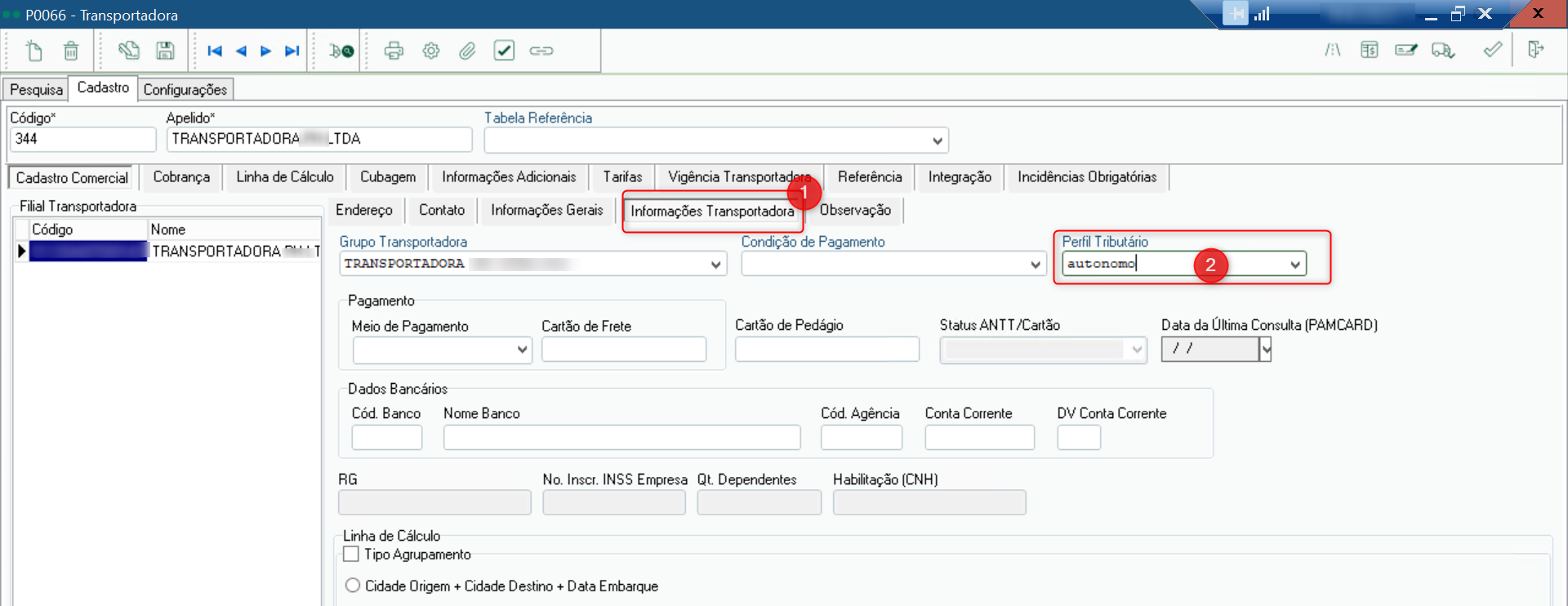Click the Conta Corrente input field
This screenshot has width=1568, height=606.
tap(979, 438)
